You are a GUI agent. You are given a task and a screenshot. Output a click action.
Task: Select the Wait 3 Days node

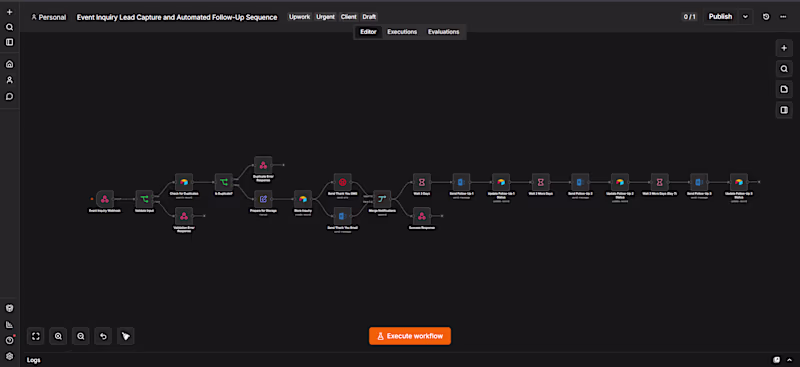[421, 182]
